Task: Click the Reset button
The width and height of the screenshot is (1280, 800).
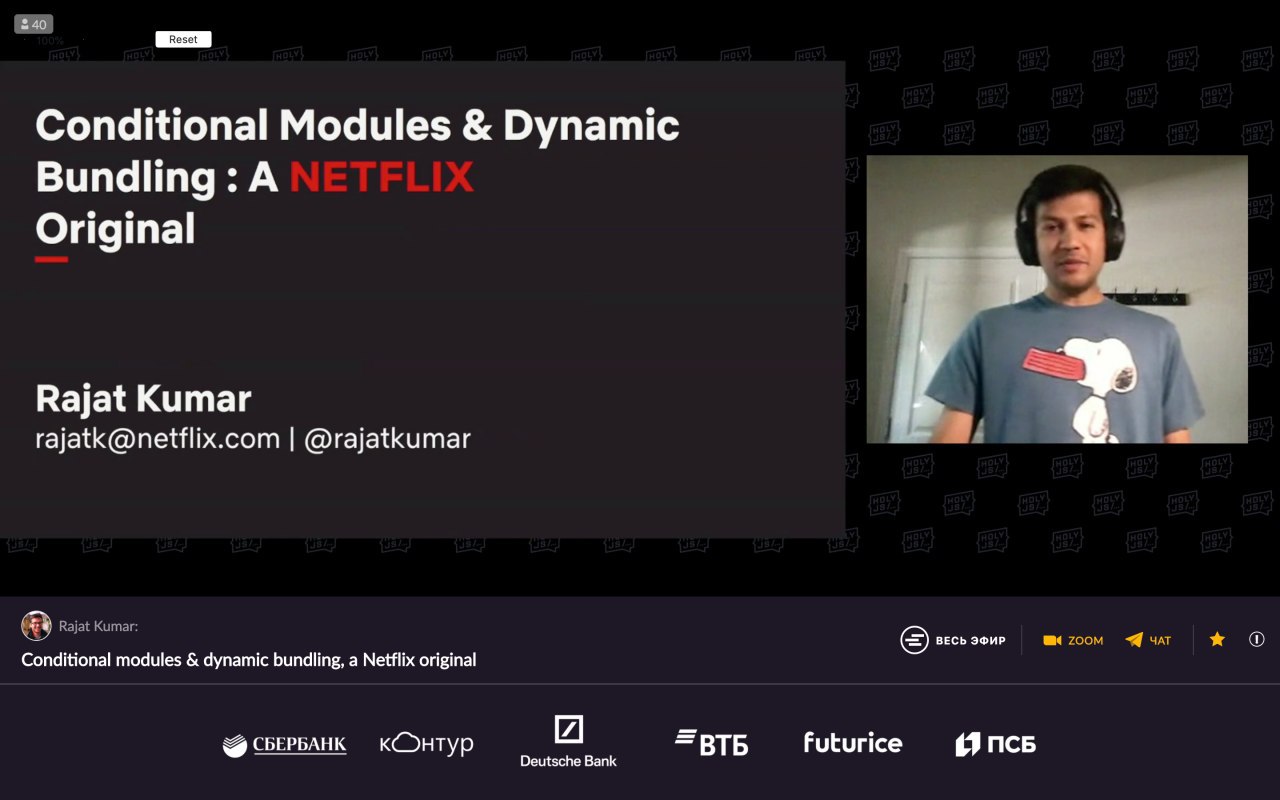Action: pyautogui.click(x=183, y=39)
